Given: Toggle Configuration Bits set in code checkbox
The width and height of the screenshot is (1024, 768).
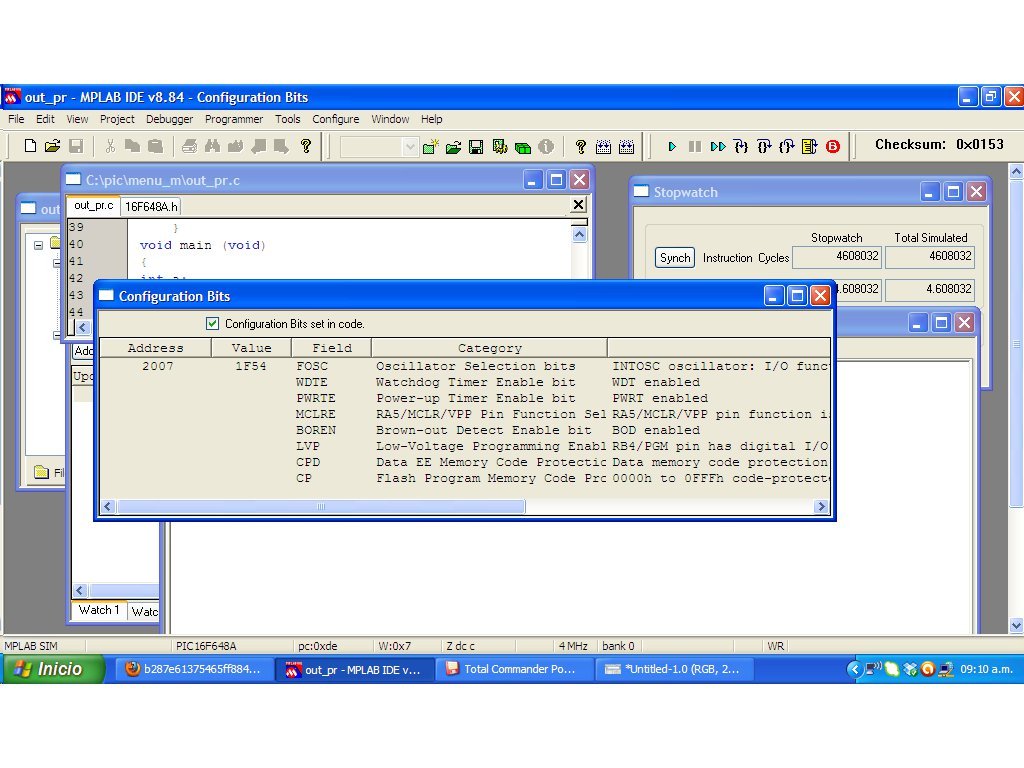Looking at the screenshot, I should pyautogui.click(x=212, y=323).
